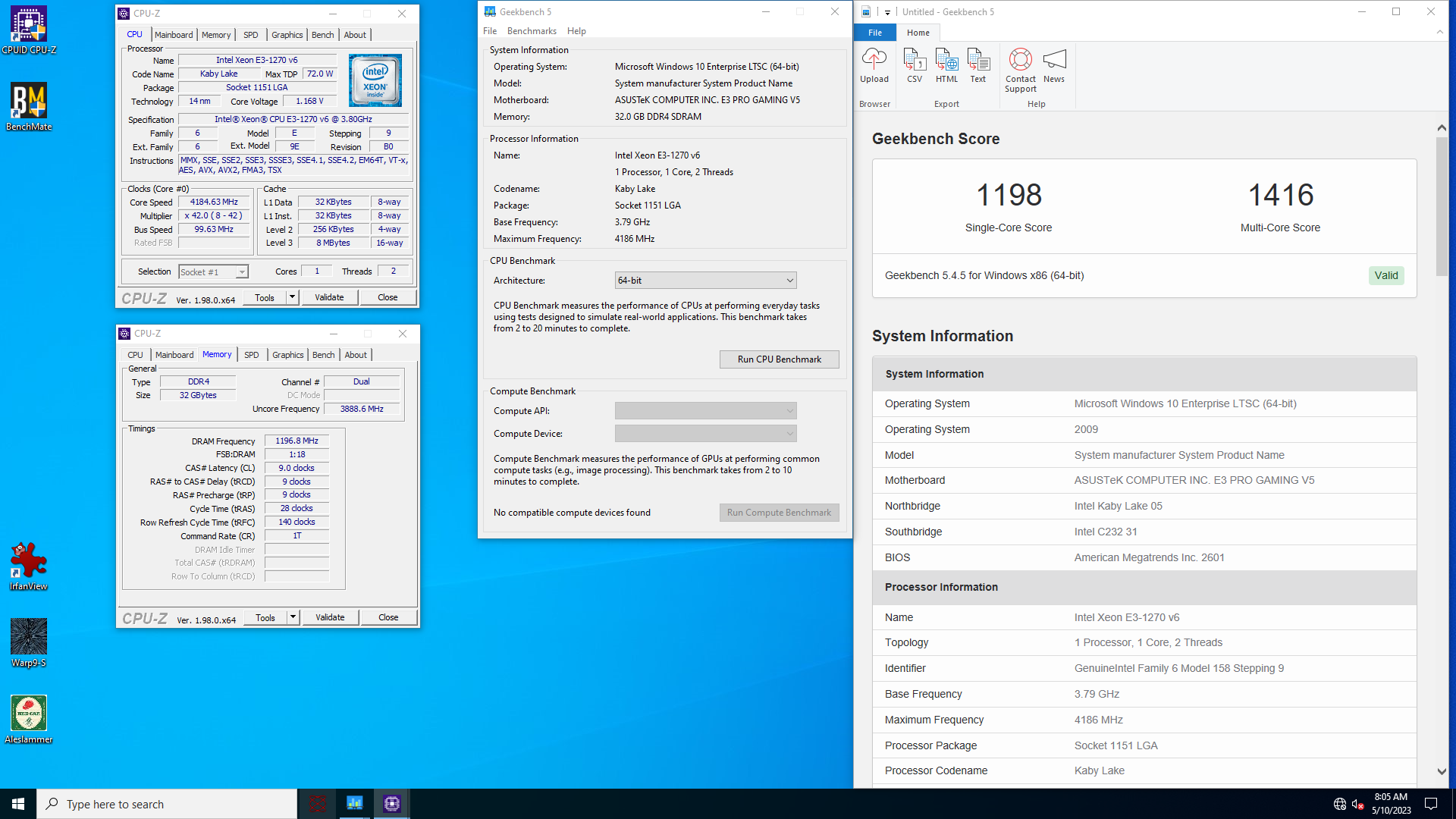
Task: Click Validate in the memory CPU-Z window
Action: click(330, 617)
